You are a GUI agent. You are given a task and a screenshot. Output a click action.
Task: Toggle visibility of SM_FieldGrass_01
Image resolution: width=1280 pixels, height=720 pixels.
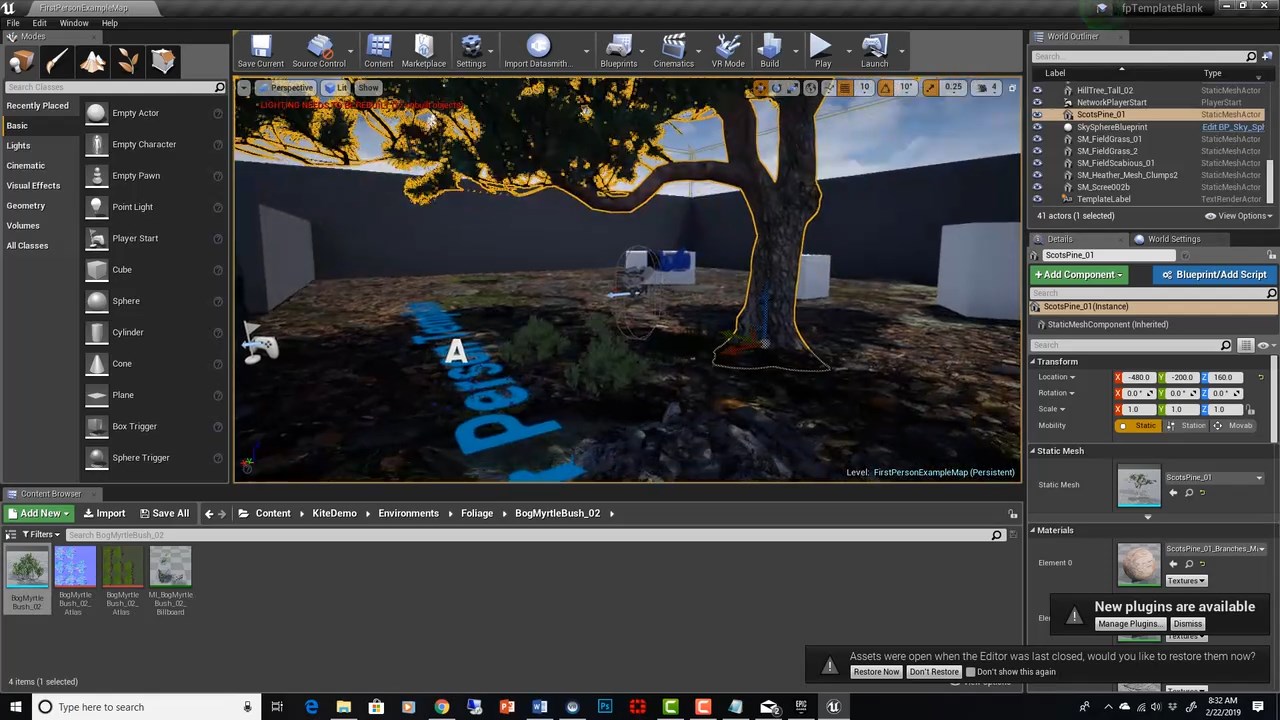pos(1037,139)
